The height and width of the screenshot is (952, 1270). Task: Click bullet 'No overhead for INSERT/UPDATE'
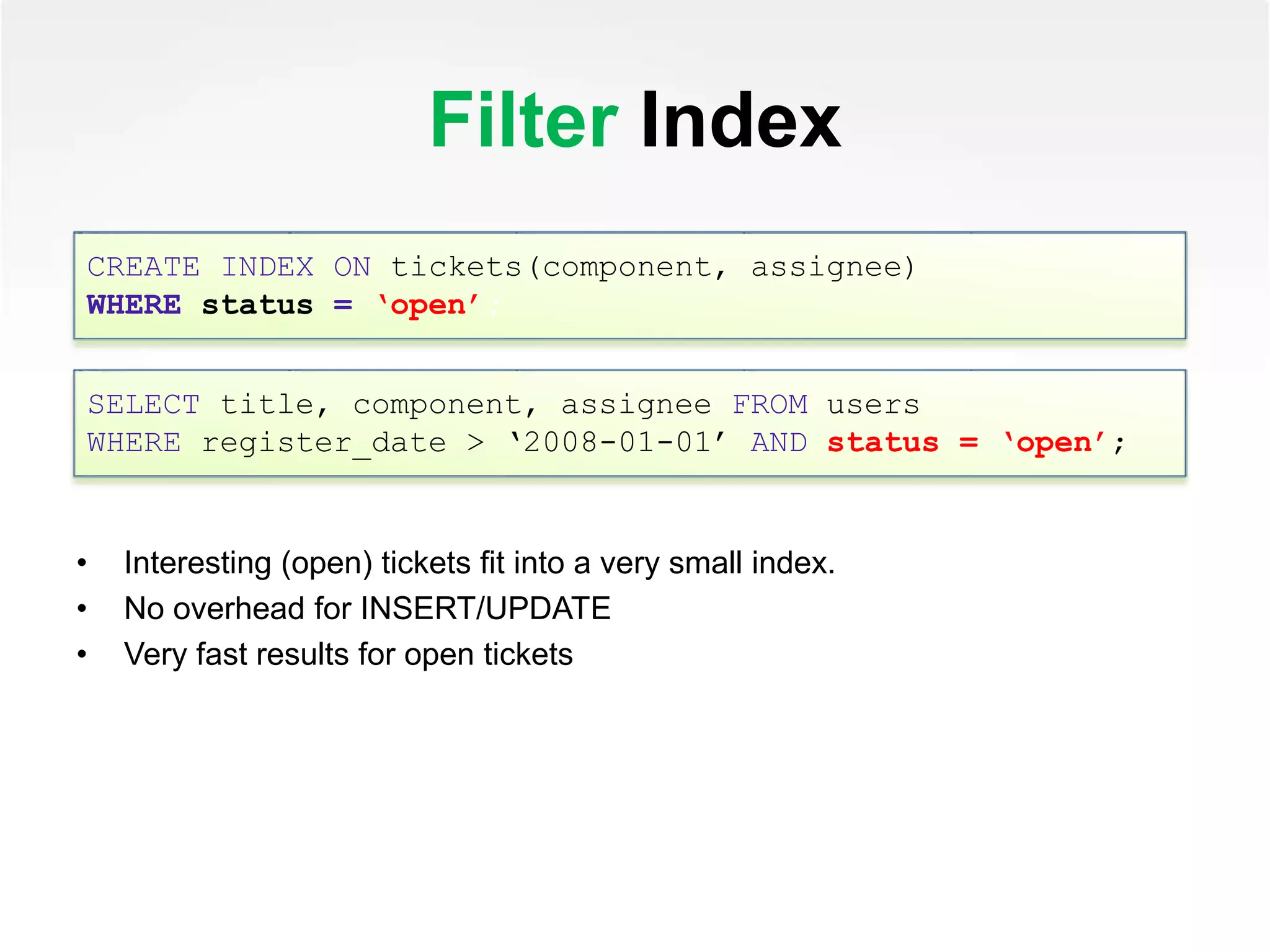[x=367, y=608]
